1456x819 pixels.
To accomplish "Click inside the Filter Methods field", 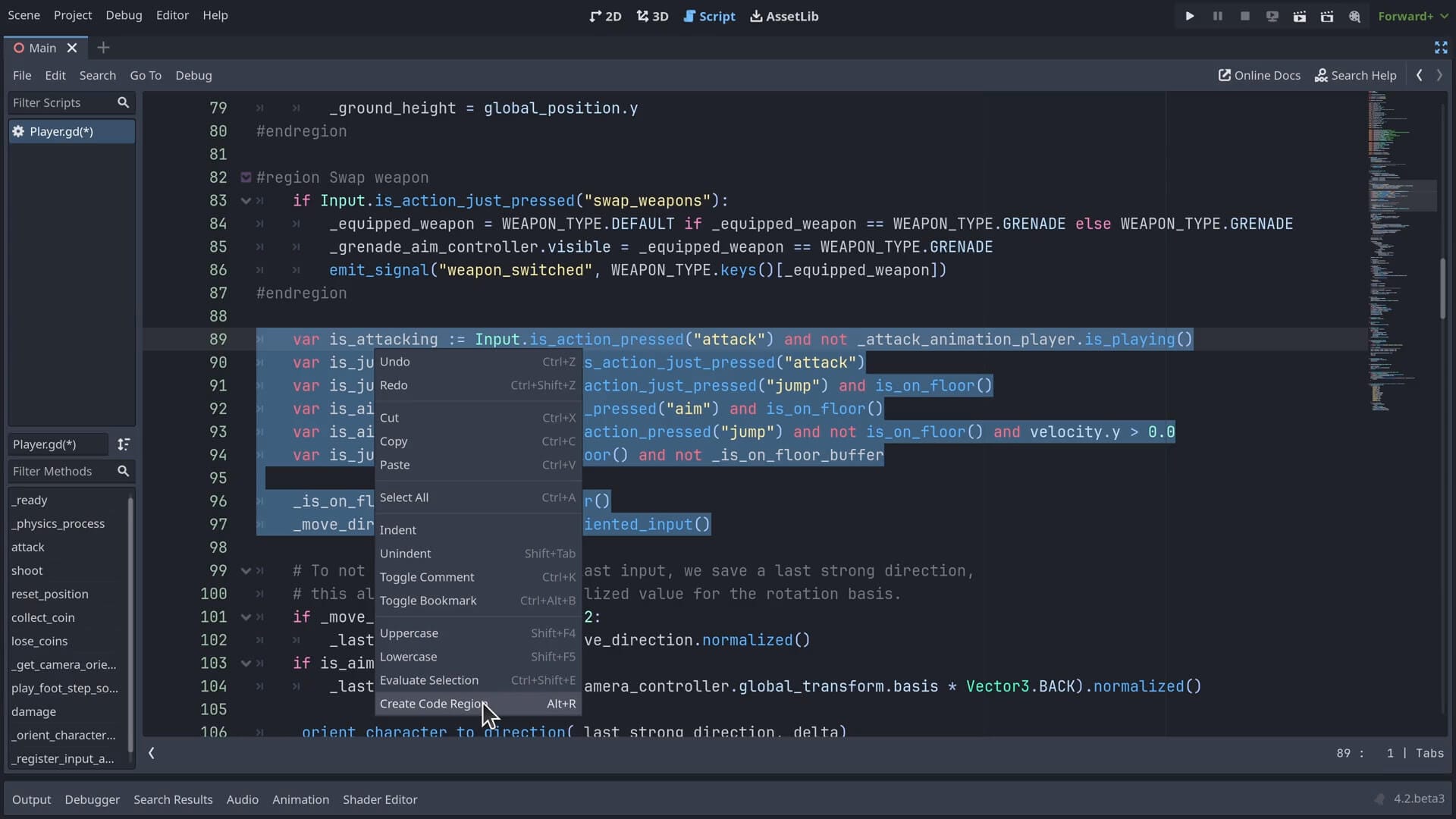I will click(x=61, y=471).
